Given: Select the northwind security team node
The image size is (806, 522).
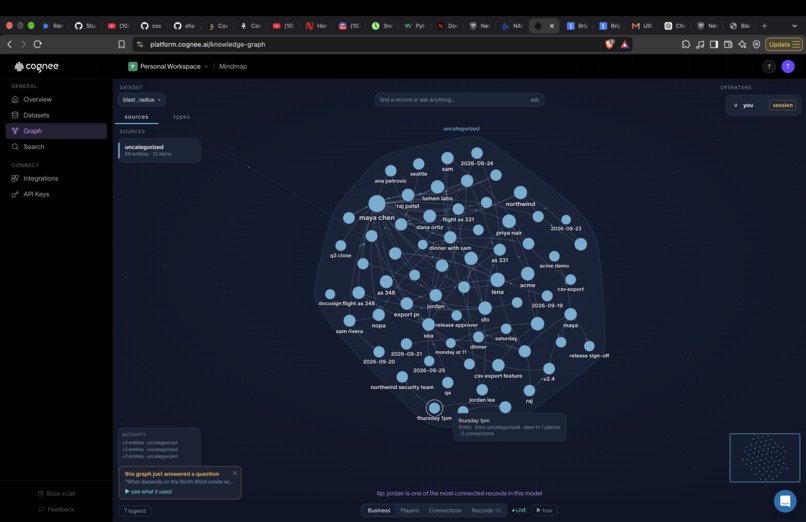Looking at the screenshot, I should pos(402,377).
